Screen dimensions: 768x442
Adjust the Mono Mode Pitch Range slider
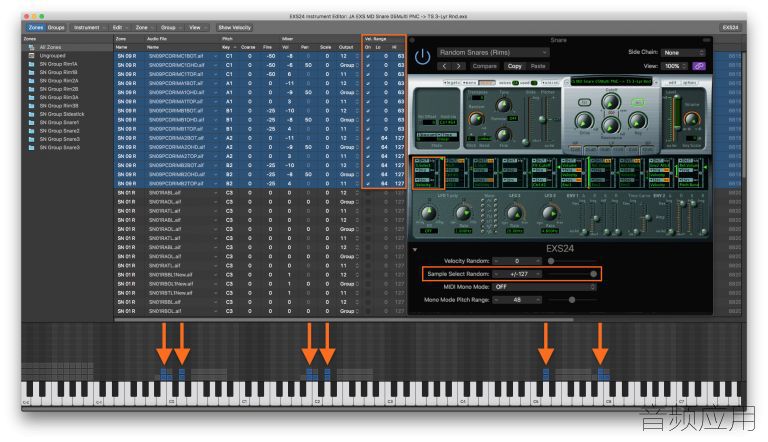click(x=571, y=299)
